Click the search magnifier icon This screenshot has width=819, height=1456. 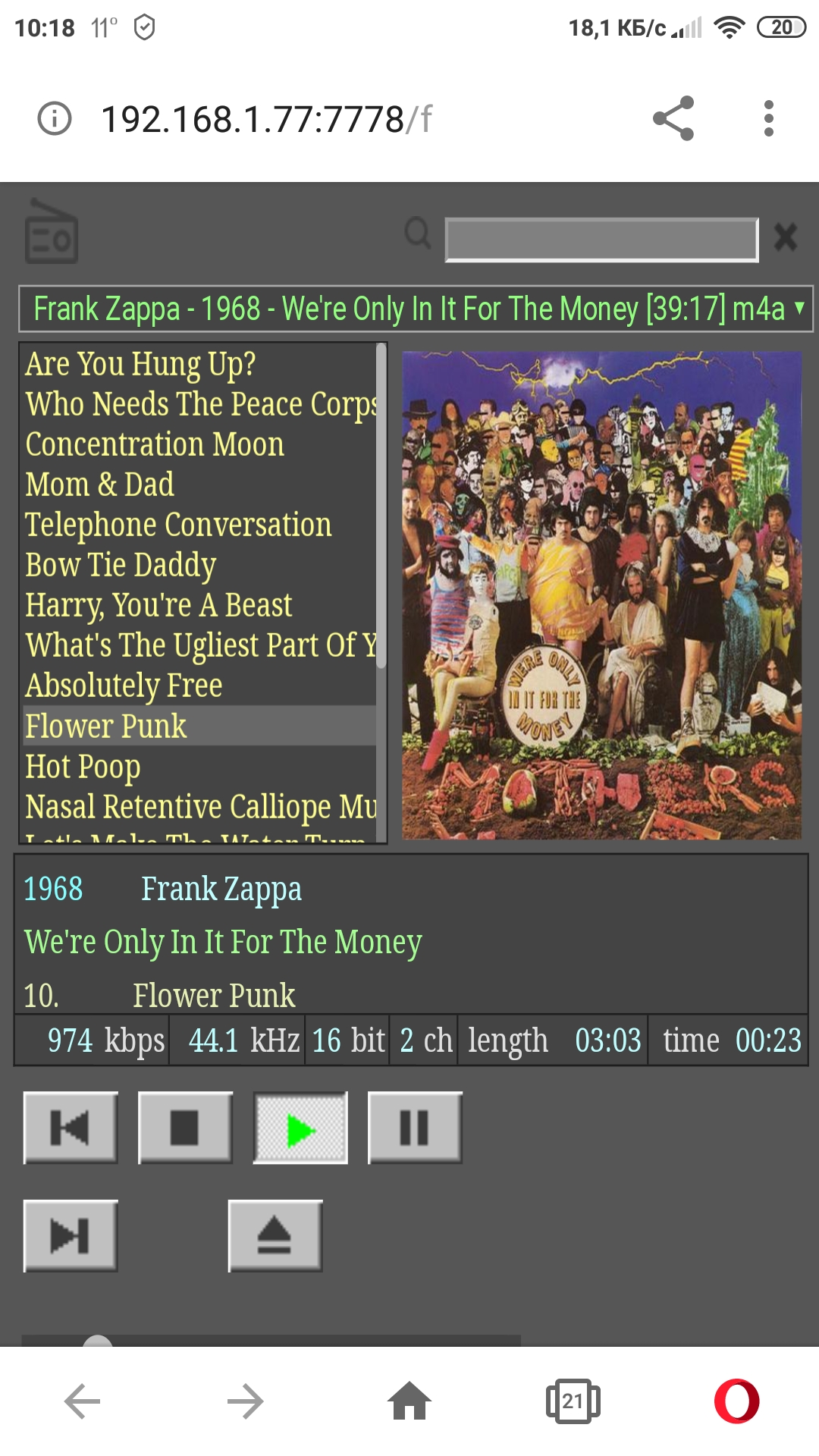tap(418, 233)
